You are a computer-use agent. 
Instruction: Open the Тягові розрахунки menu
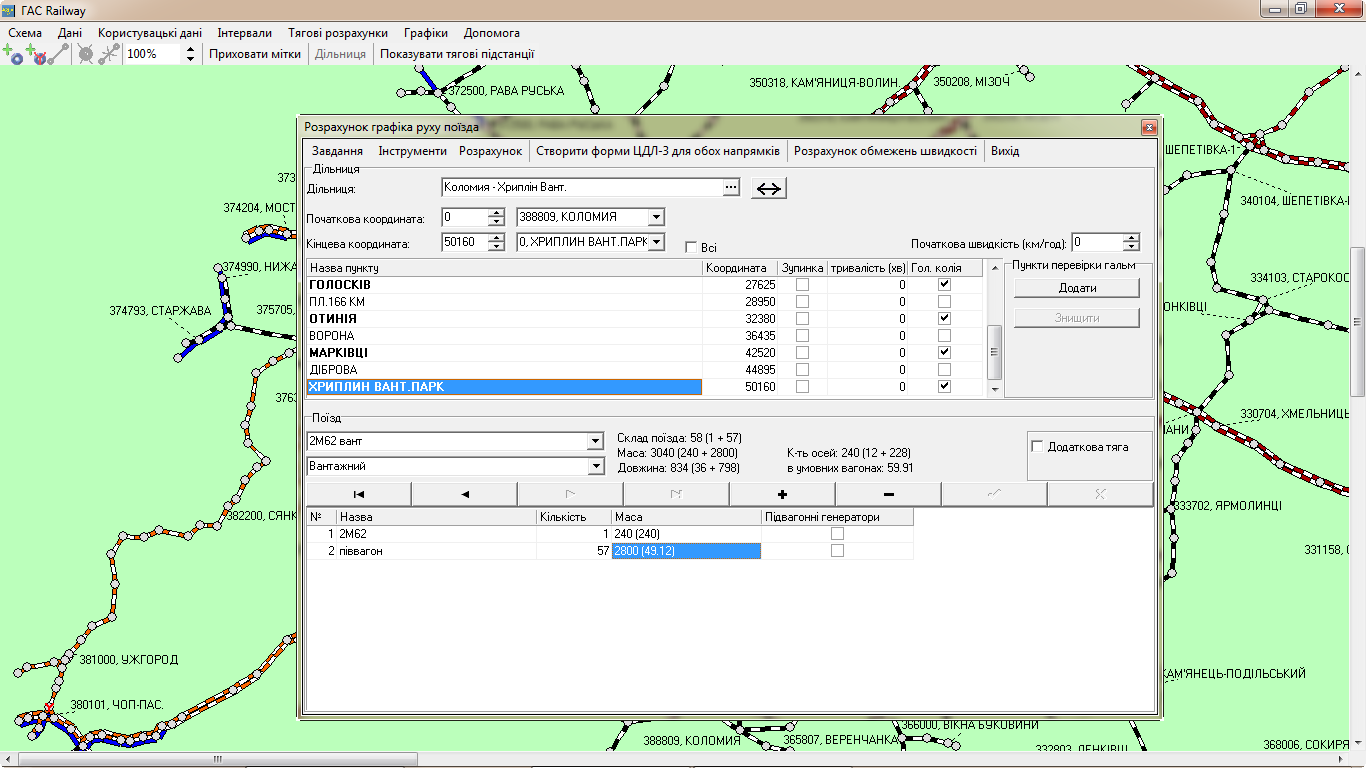[x=337, y=33]
